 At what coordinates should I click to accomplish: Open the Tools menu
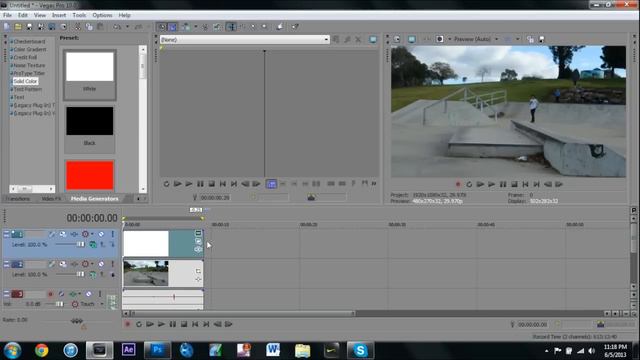click(x=79, y=15)
